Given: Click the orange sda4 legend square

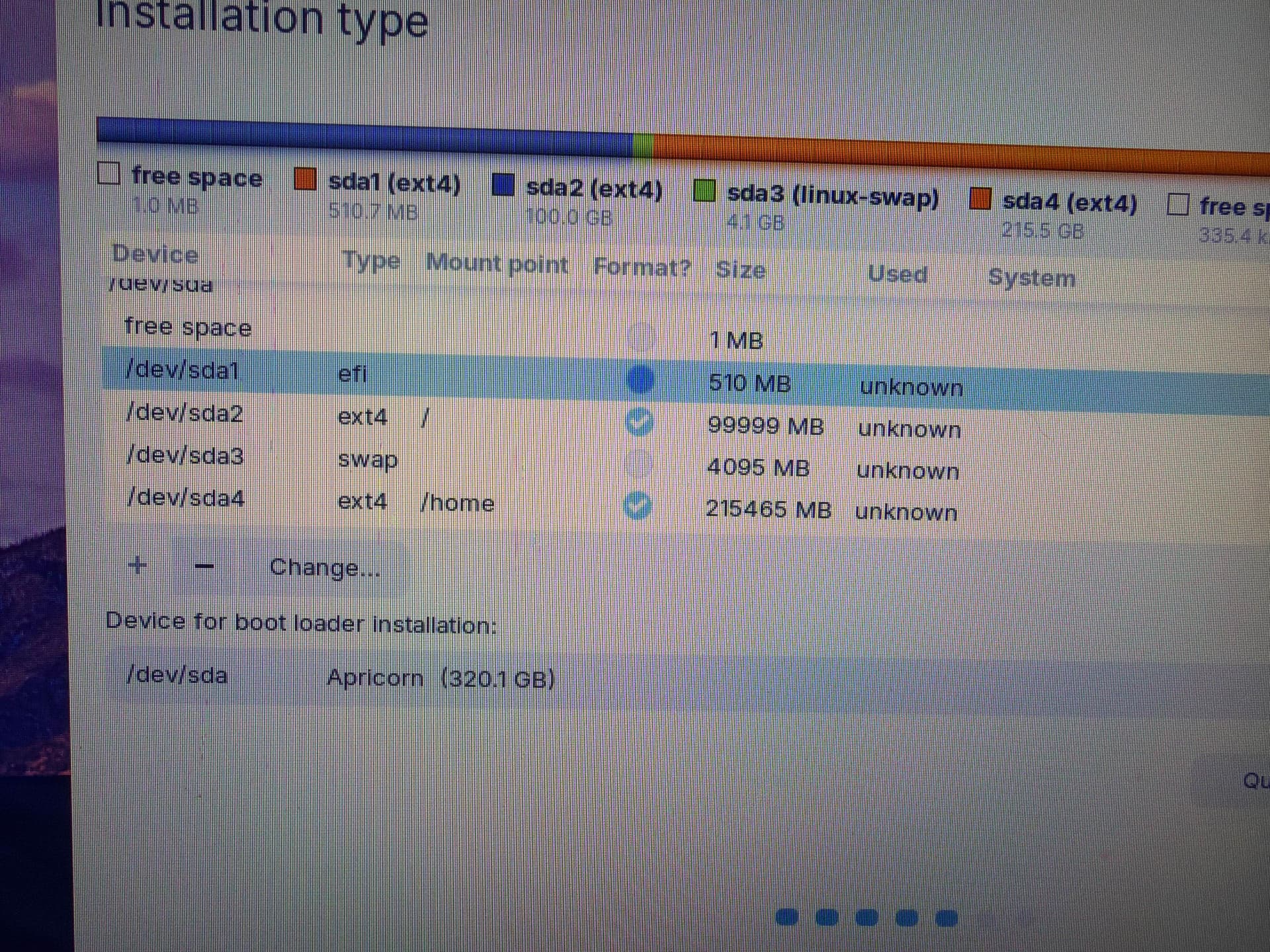Looking at the screenshot, I should 980,198.
